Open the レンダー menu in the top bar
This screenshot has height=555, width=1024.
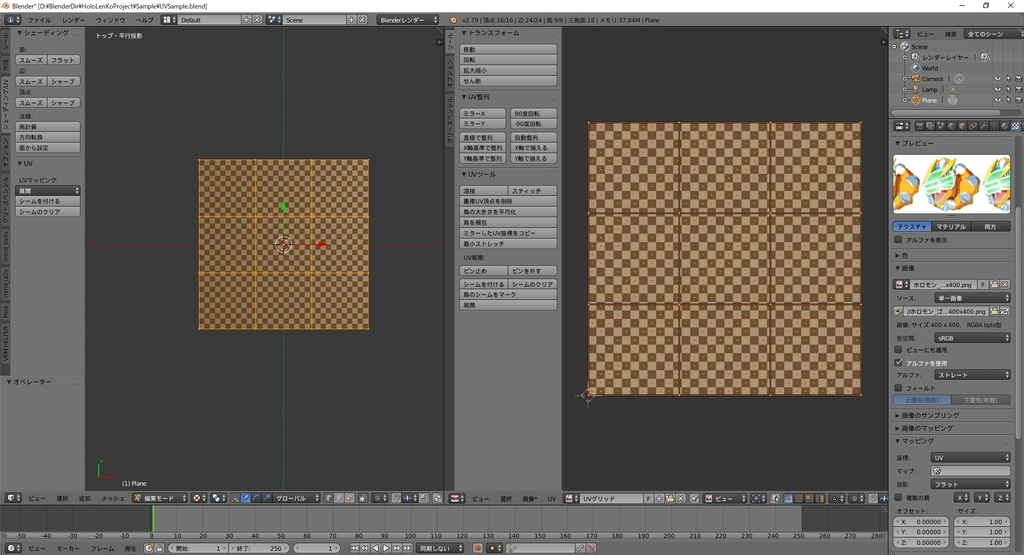tap(74, 20)
